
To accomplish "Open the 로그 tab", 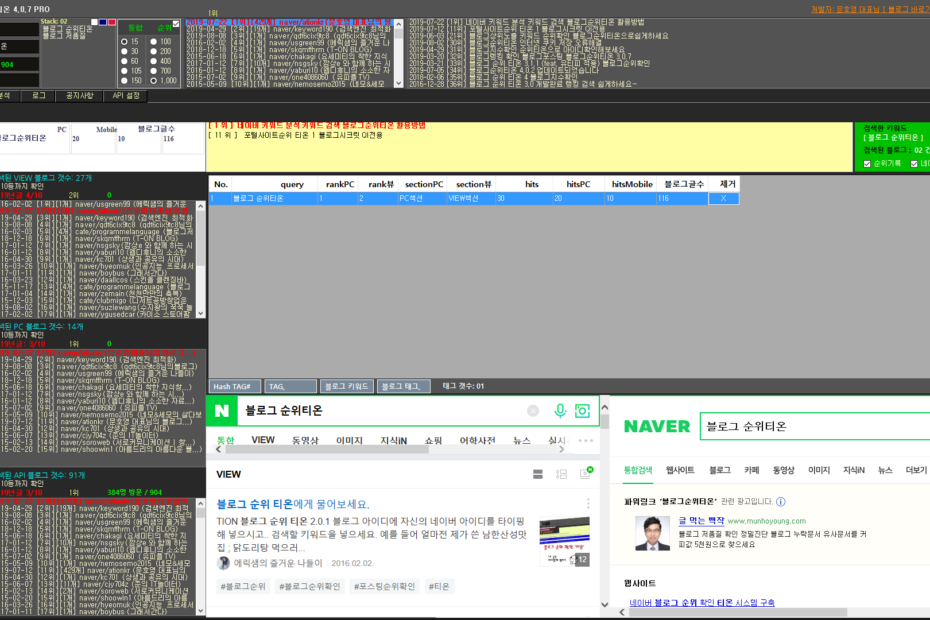I will pyautogui.click(x=39, y=96).
